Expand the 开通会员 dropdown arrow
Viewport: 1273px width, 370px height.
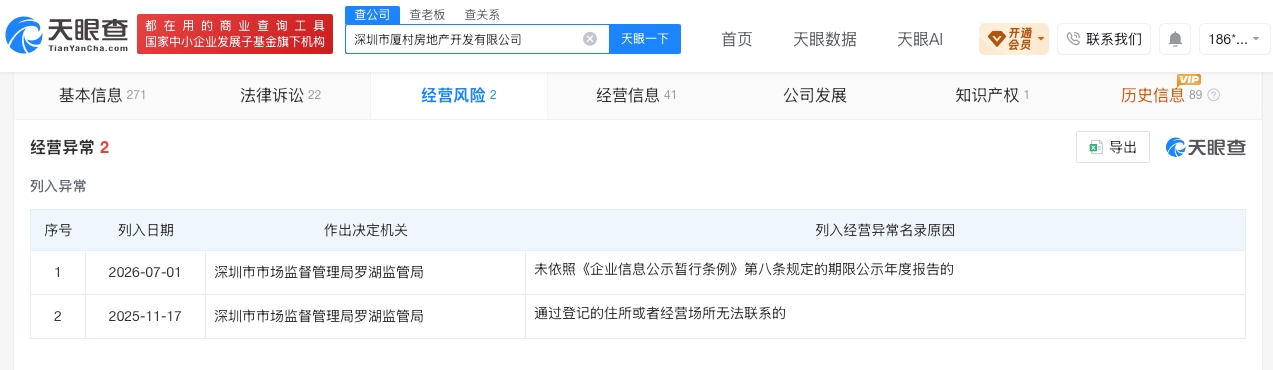point(1041,39)
